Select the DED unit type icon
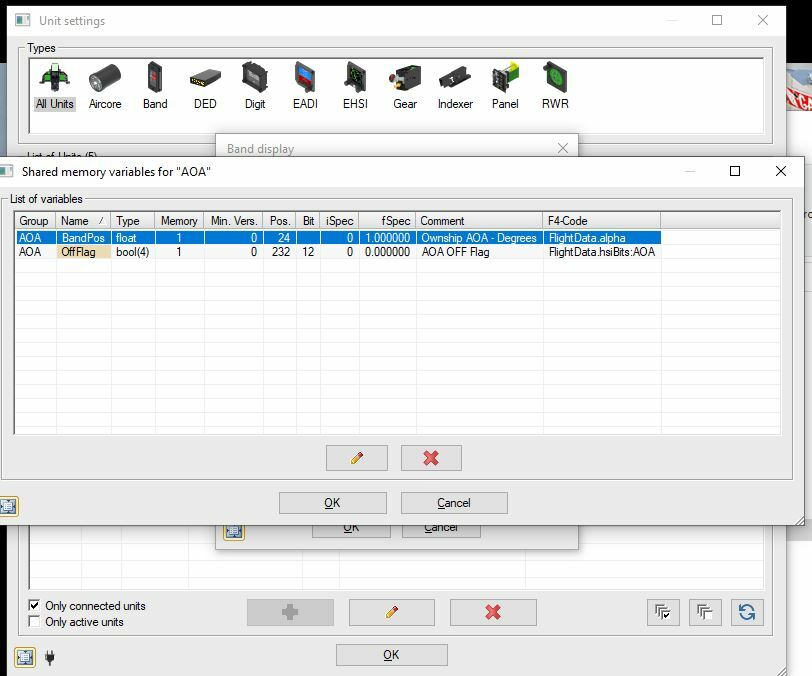Viewport: 812px width, 676px height. [x=205, y=86]
